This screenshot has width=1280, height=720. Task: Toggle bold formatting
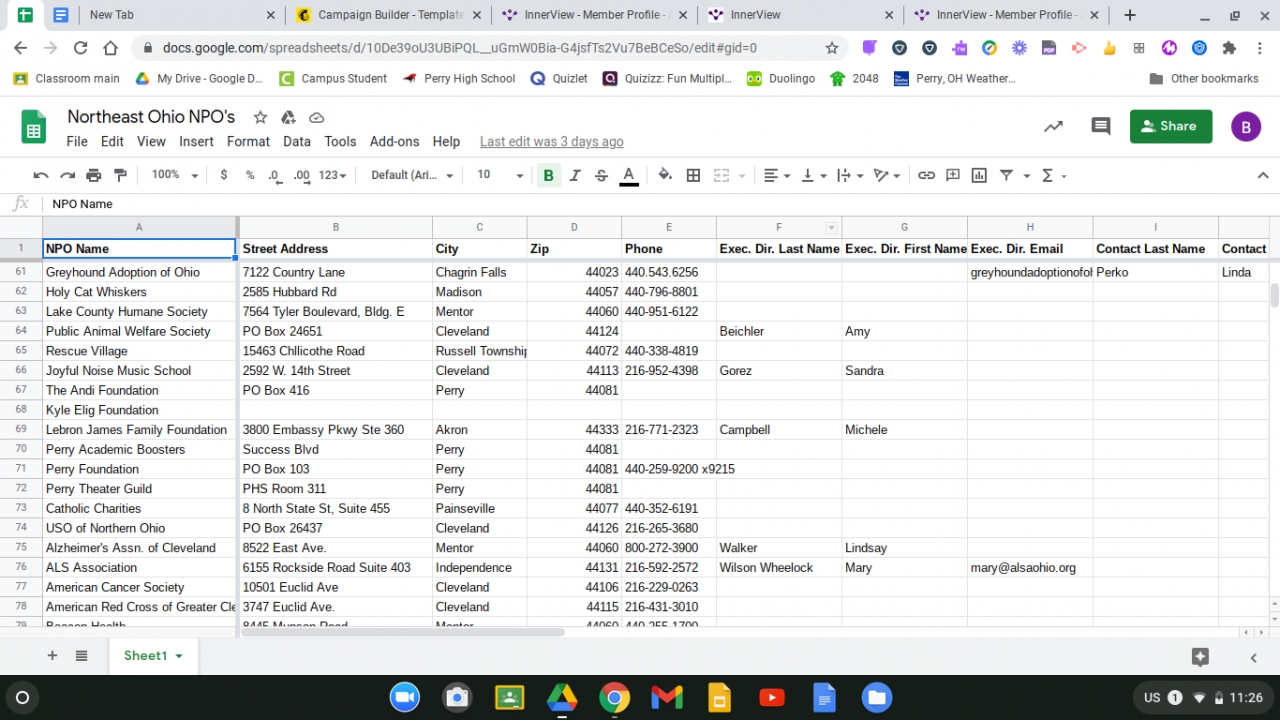click(548, 175)
